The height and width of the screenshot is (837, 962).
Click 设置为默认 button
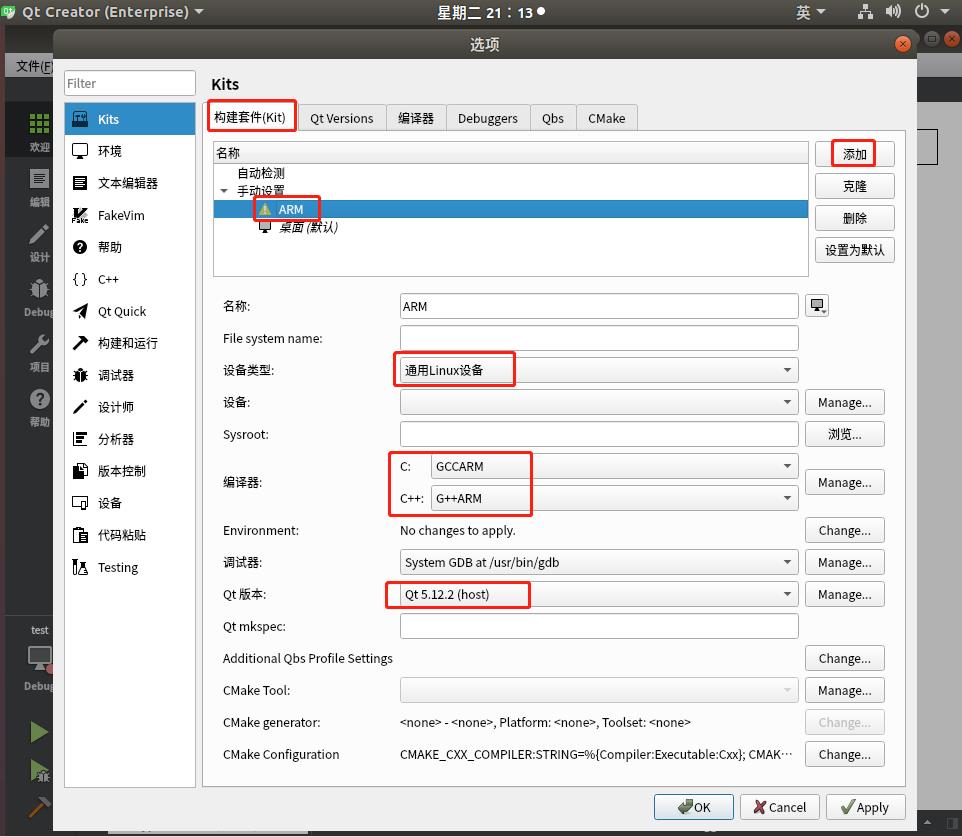[854, 250]
